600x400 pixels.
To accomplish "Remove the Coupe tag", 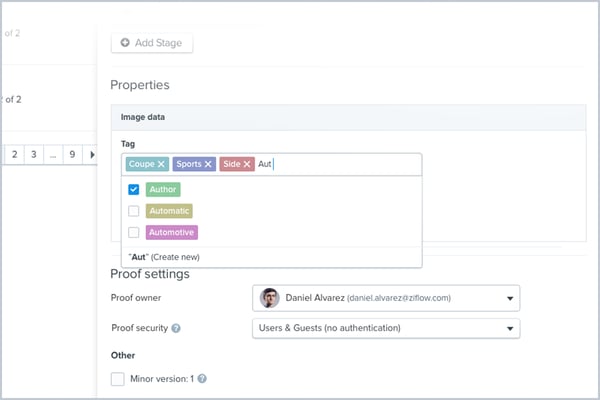I will tap(161, 164).
